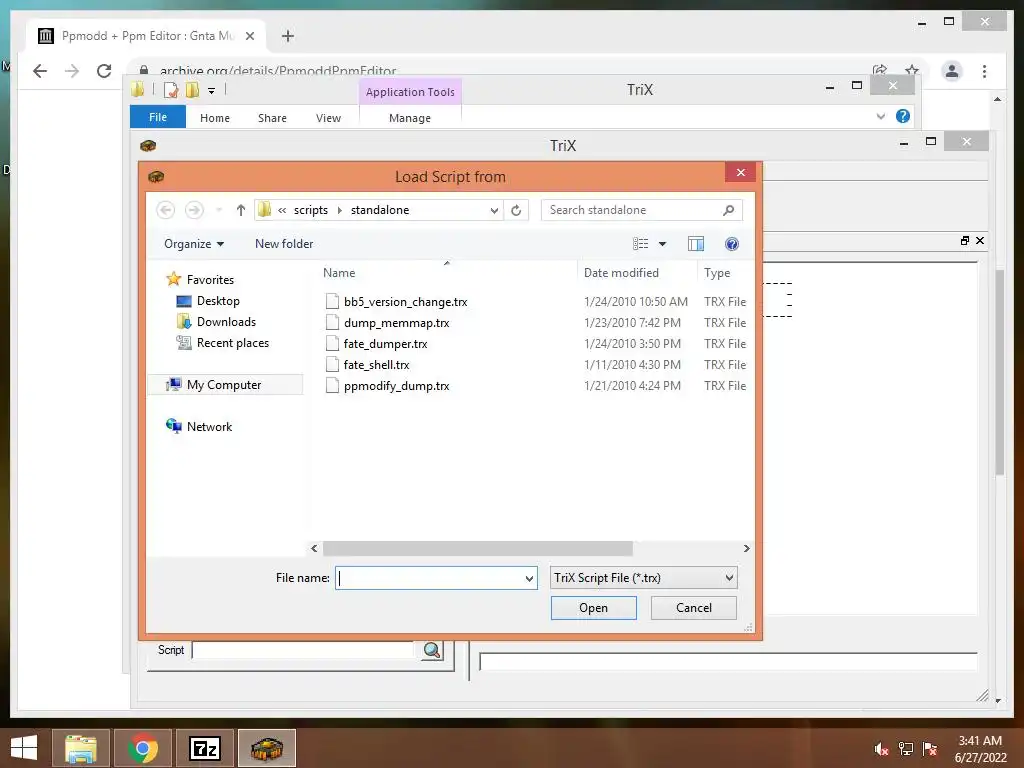
Task: Switch to the Share ribbon tab
Action: coord(272,118)
